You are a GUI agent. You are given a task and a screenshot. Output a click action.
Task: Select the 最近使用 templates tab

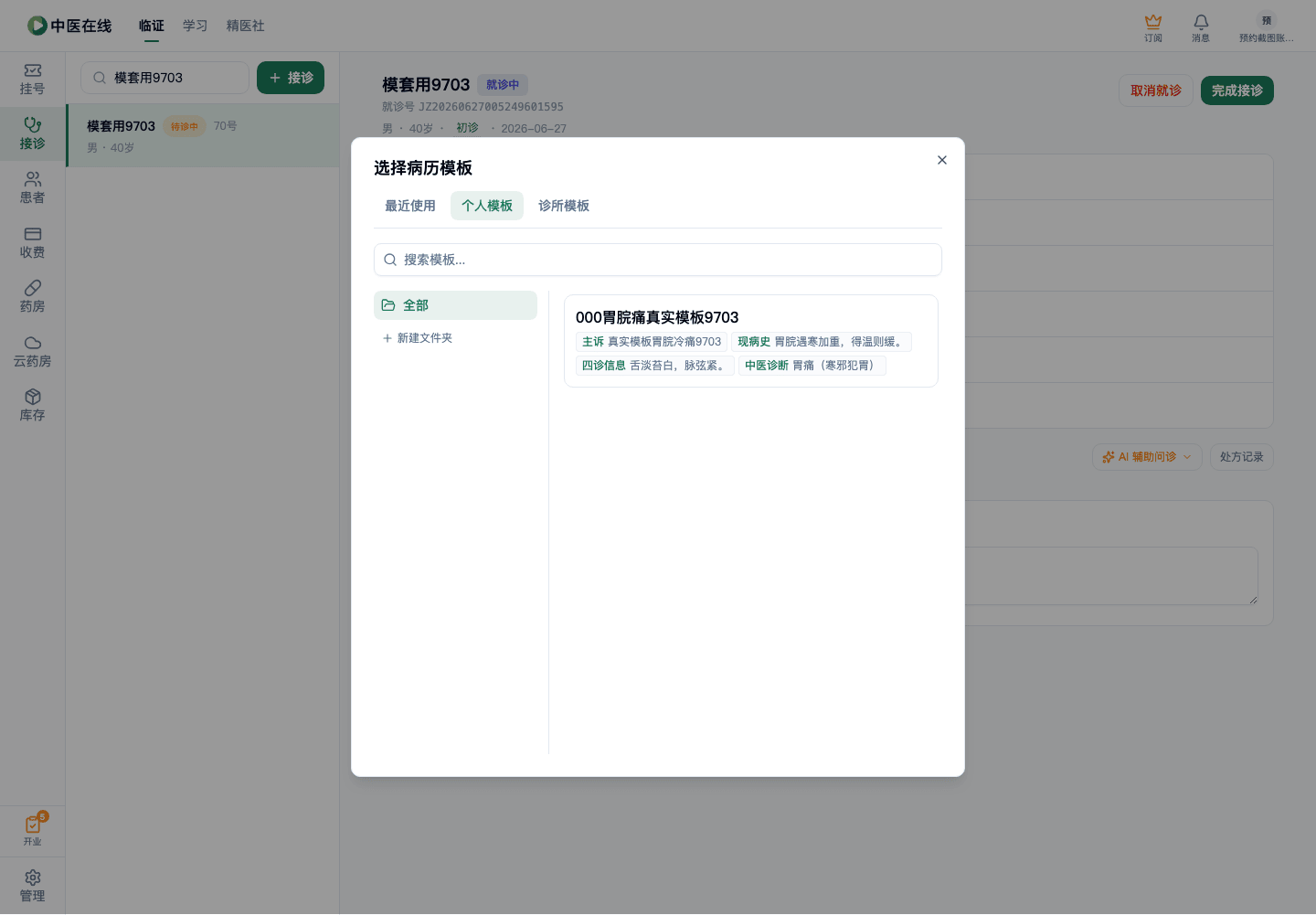point(410,206)
